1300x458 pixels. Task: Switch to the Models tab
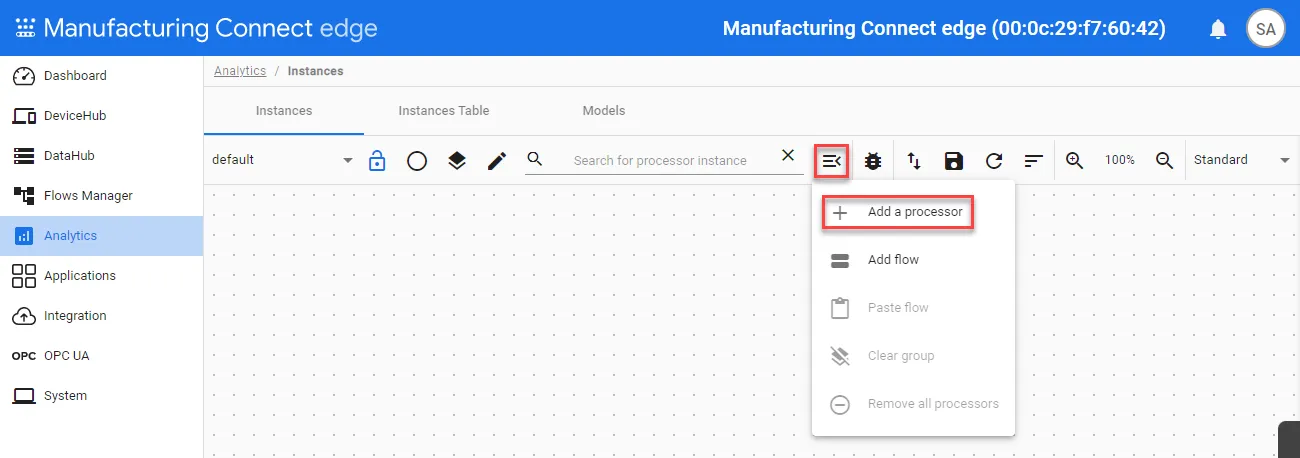click(x=604, y=111)
